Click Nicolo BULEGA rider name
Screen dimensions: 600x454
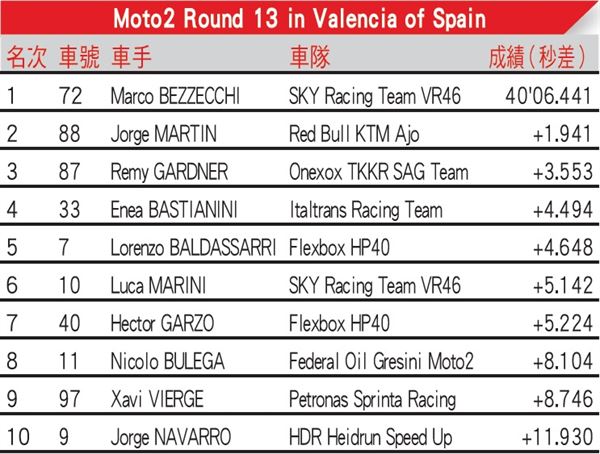pyautogui.click(x=167, y=361)
